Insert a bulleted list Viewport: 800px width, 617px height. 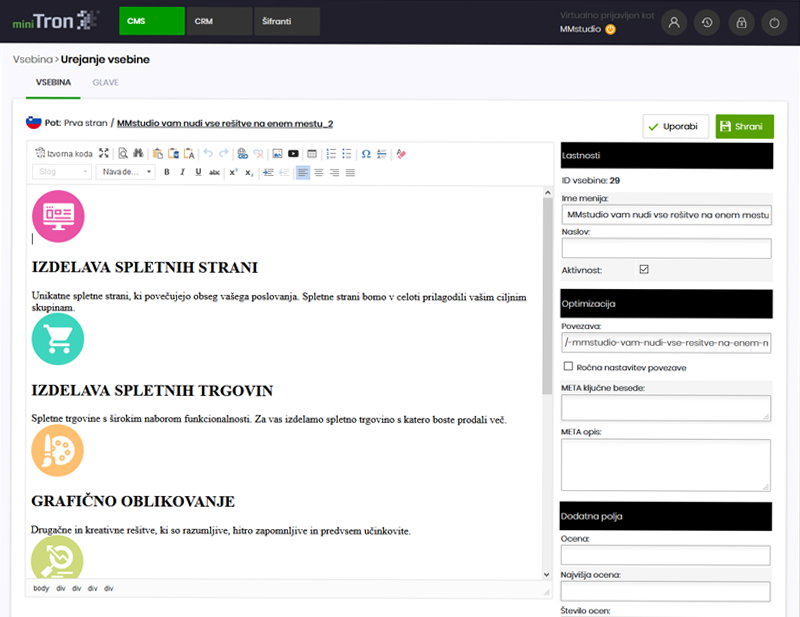coord(347,153)
